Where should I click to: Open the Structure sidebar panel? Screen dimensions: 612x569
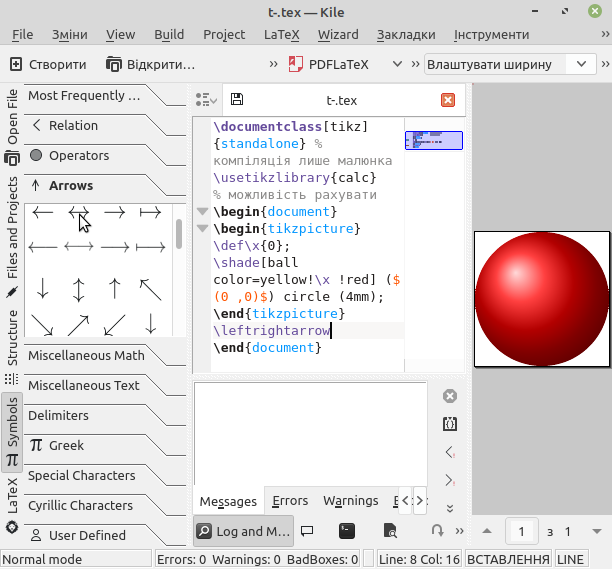point(12,338)
